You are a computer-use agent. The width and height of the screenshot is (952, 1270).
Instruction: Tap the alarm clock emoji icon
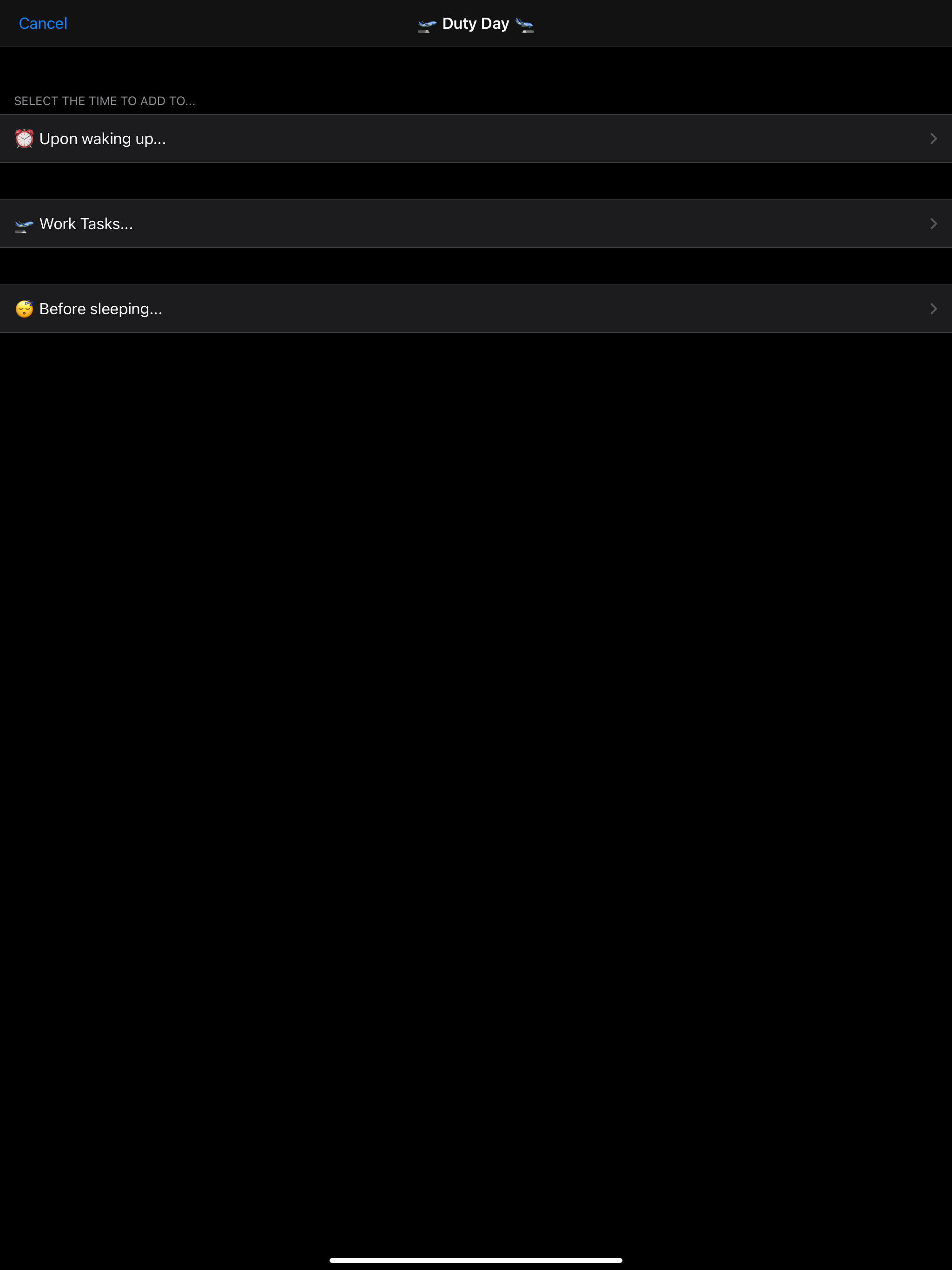pyautogui.click(x=24, y=139)
